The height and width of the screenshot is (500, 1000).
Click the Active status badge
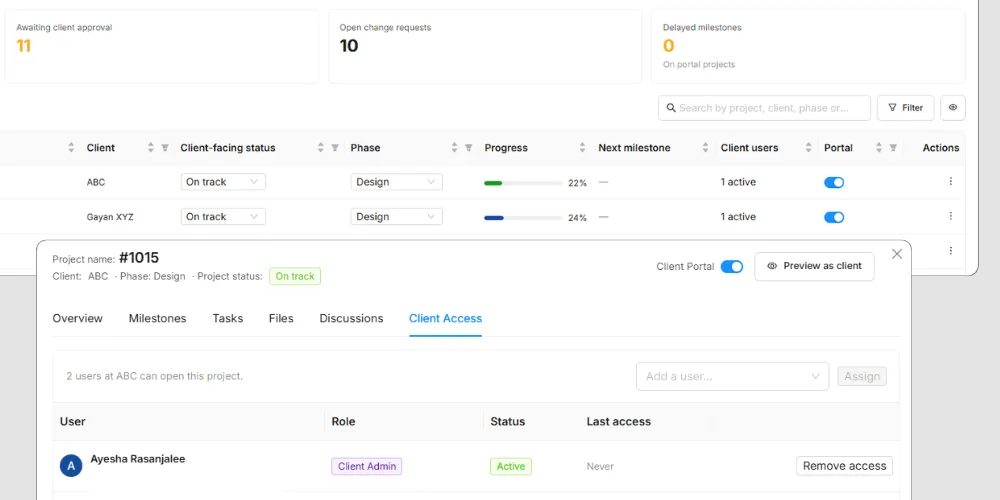(511, 466)
